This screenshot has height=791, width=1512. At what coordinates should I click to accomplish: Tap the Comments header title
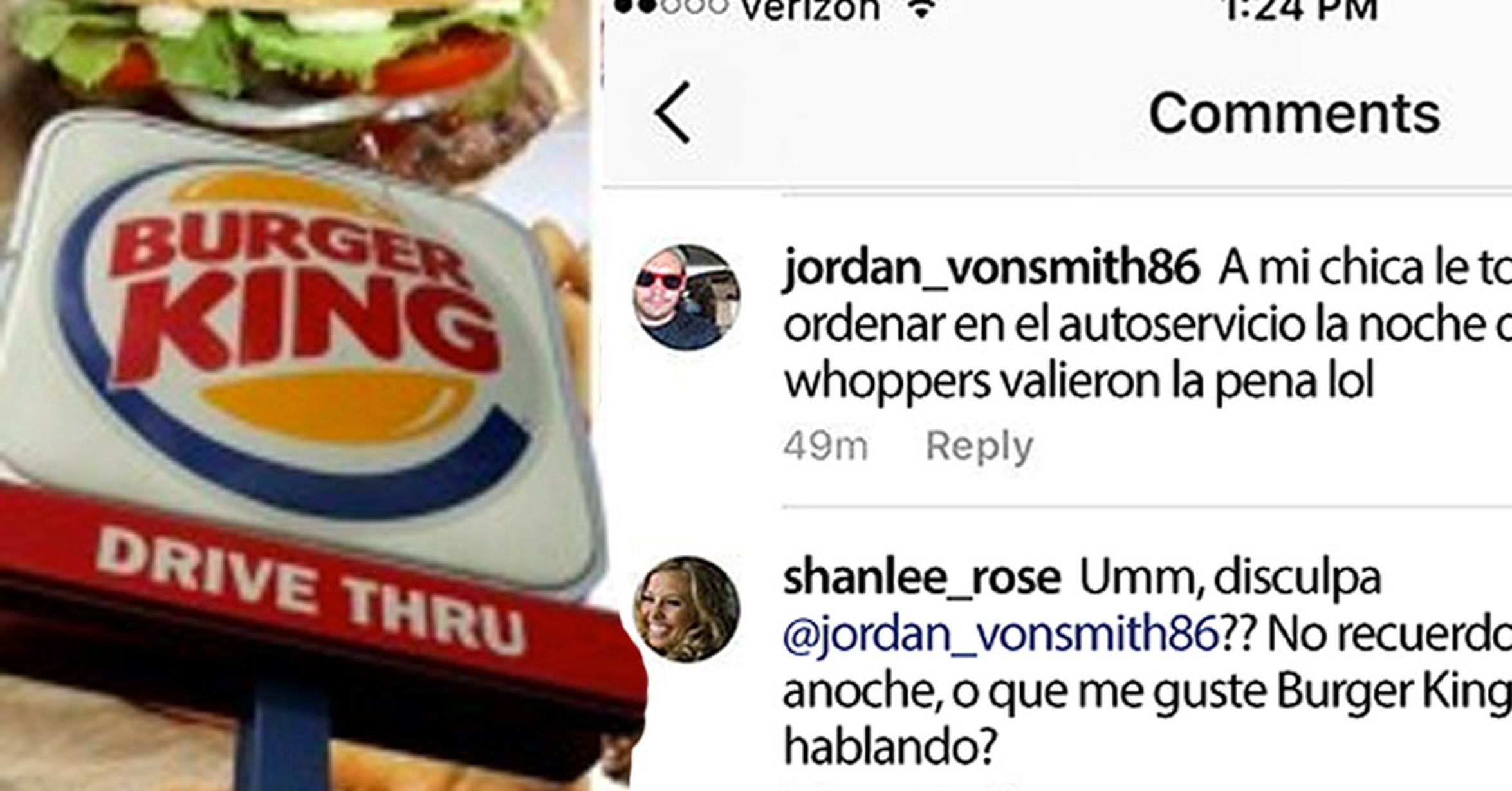pyautogui.click(x=1294, y=113)
